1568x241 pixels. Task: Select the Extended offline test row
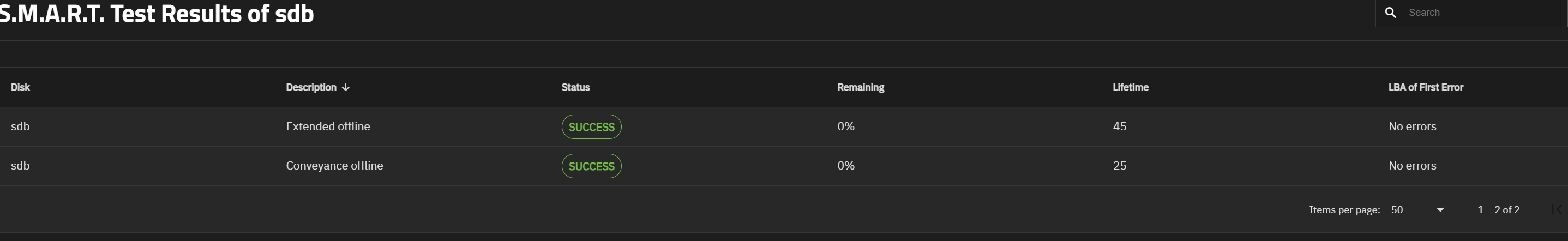tap(784, 126)
